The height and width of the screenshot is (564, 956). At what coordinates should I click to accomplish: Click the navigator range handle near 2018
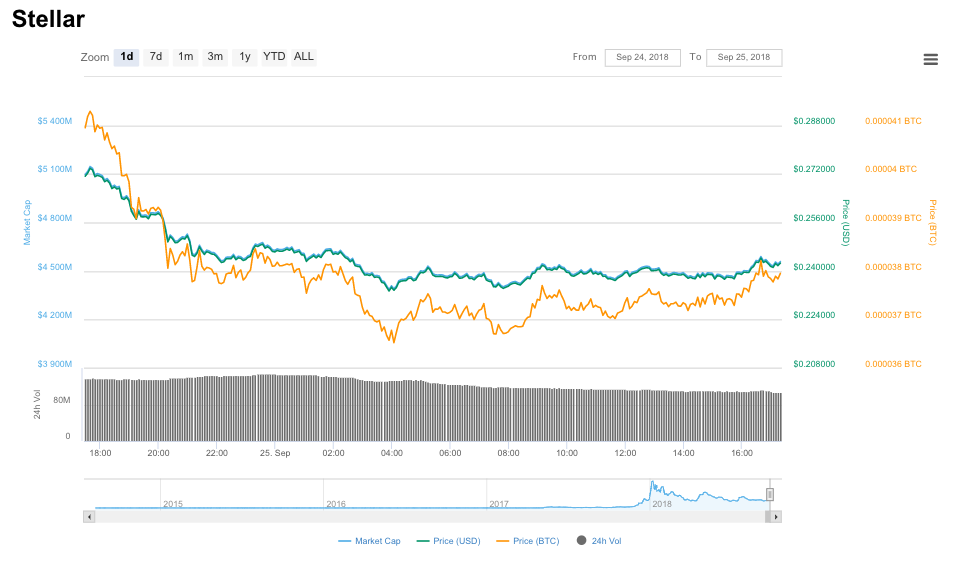(770, 494)
